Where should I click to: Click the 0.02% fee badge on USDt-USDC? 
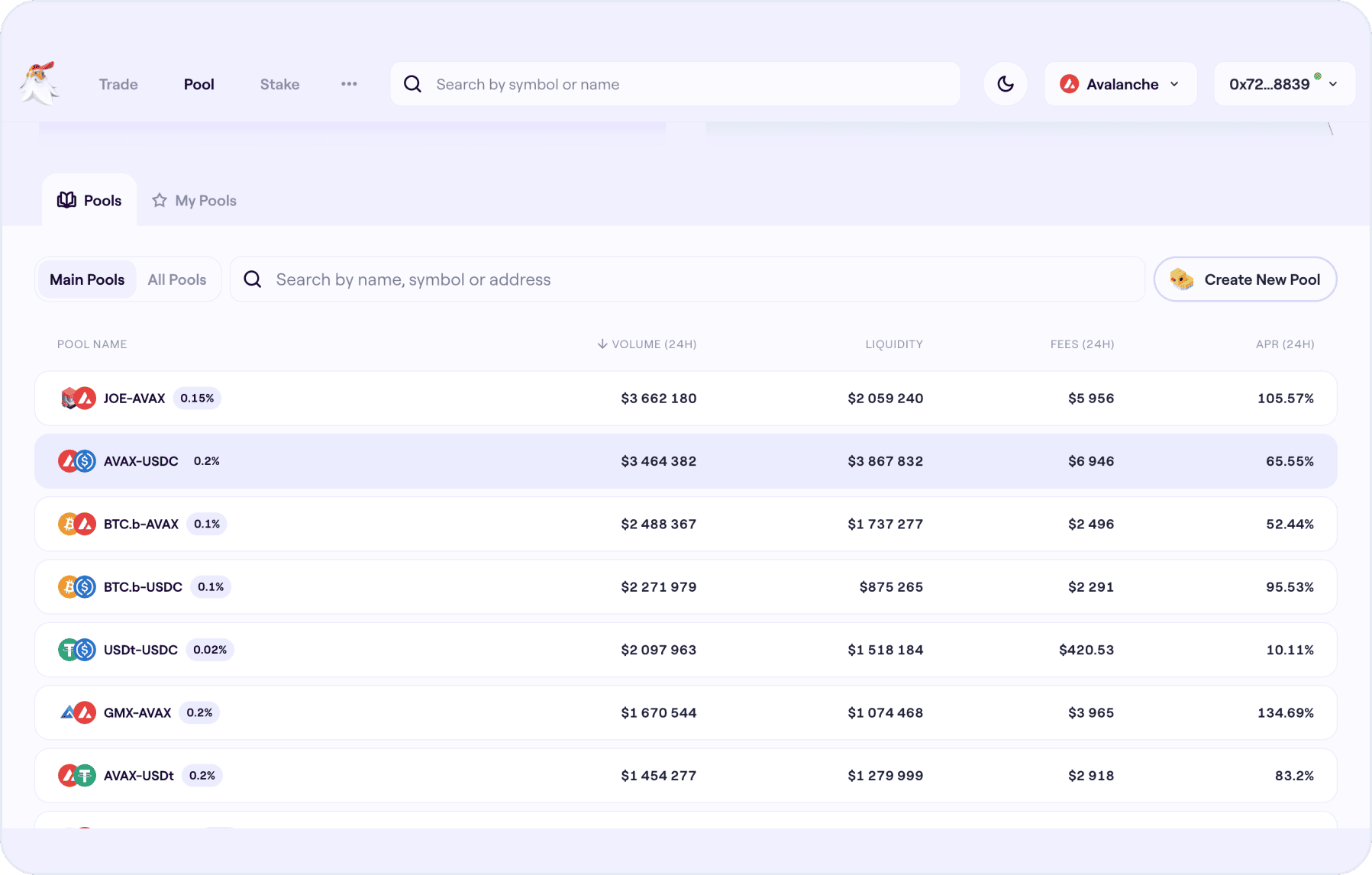210,650
